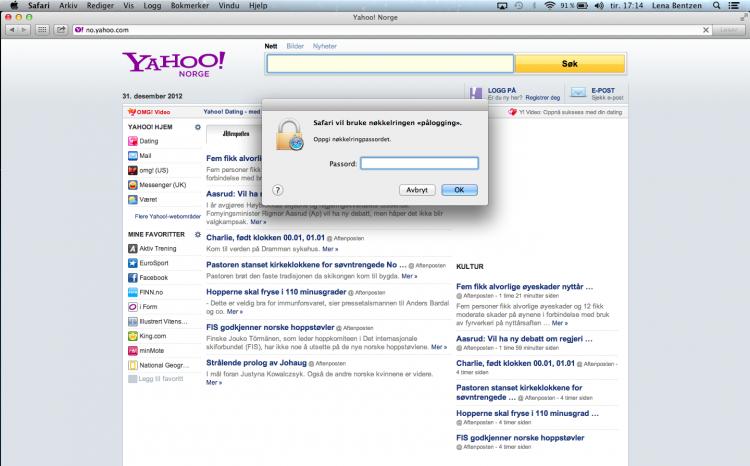
Task: Open the Registrer deg link
Action: (x=542, y=98)
